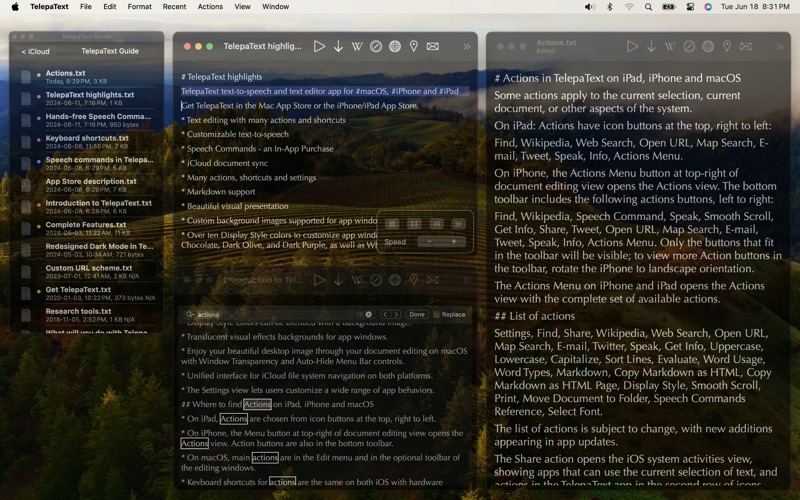Click Wikipedia W icon in Actions.txt window
The image size is (800, 500).
point(670,46)
